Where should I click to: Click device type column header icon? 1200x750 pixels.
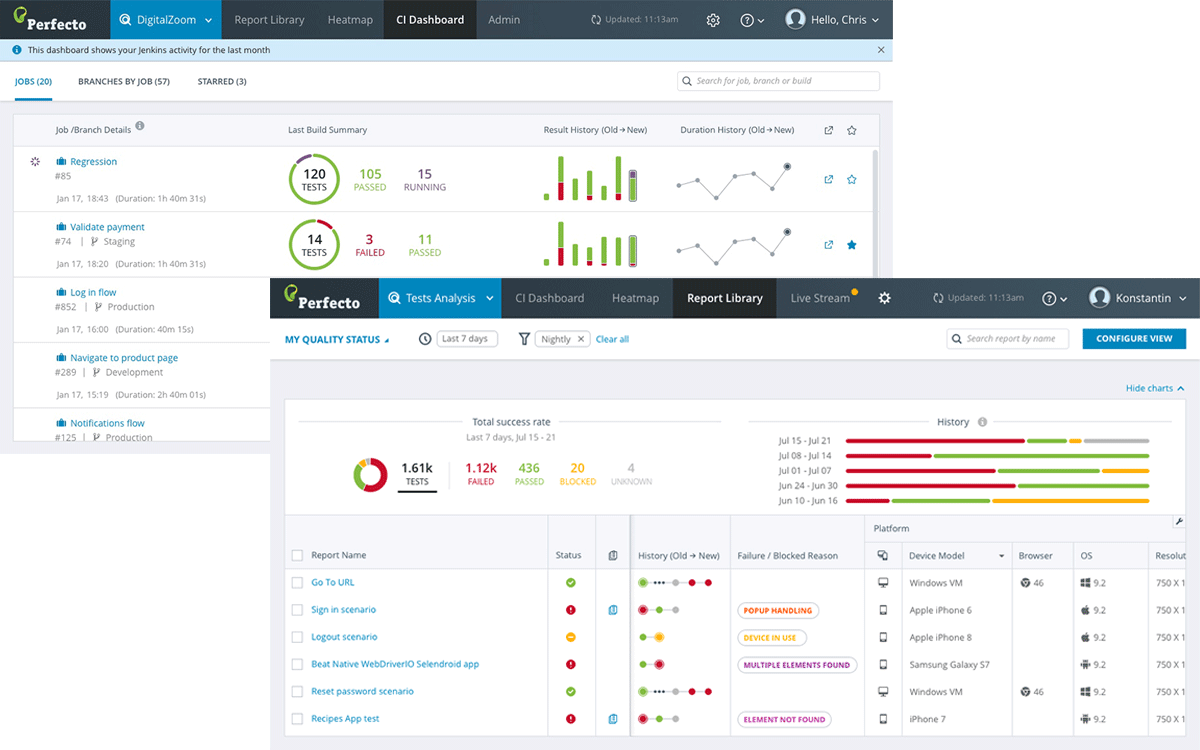point(883,556)
